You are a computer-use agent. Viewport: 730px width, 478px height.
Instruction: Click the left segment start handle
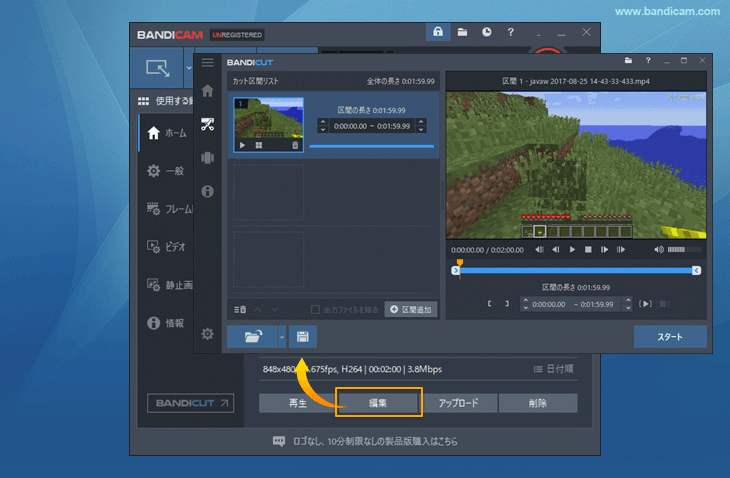tap(455, 270)
